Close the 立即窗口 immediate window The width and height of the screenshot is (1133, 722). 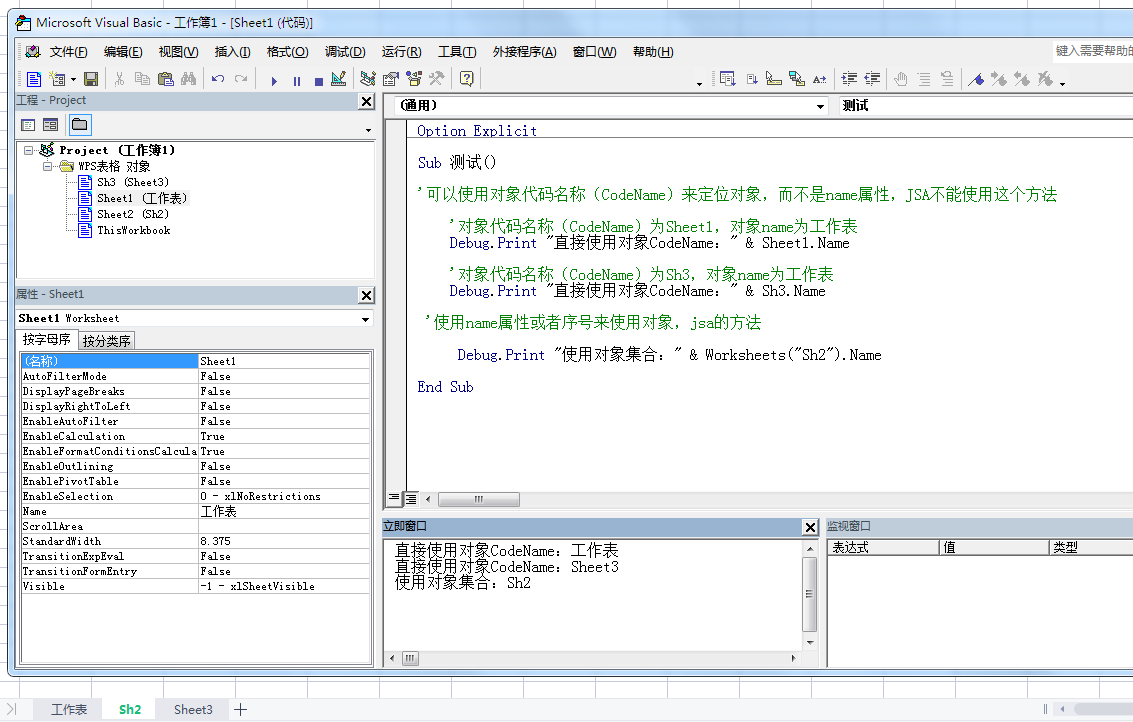point(810,528)
